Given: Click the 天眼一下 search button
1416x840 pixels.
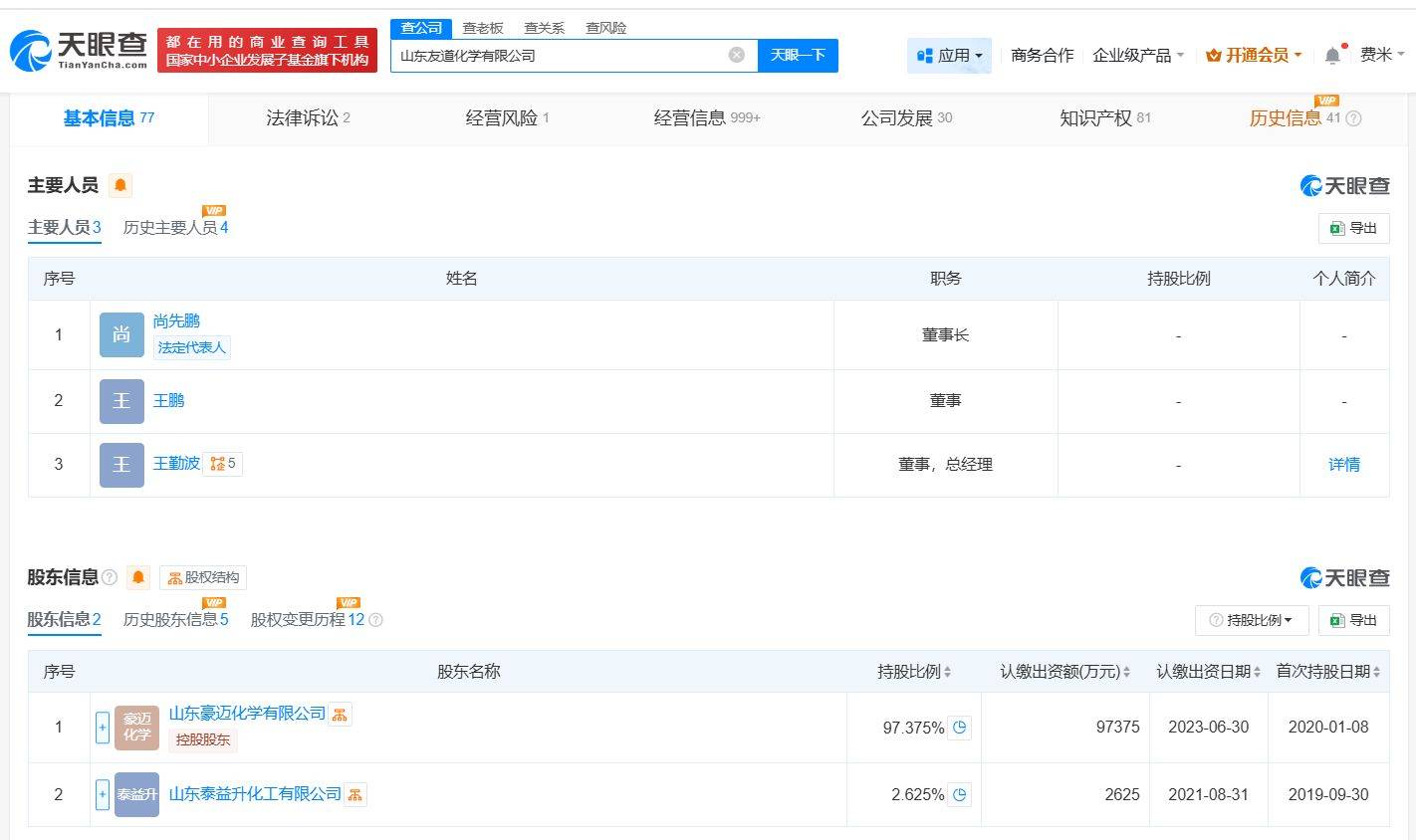Looking at the screenshot, I should pyautogui.click(x=798, y=56).
